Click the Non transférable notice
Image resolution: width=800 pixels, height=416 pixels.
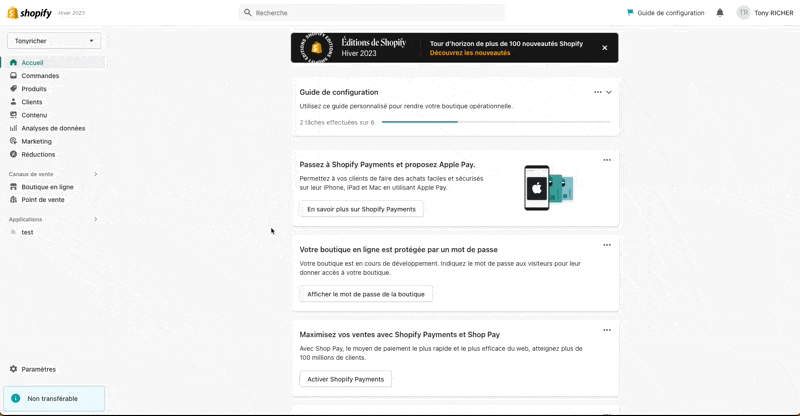[54, 399]
